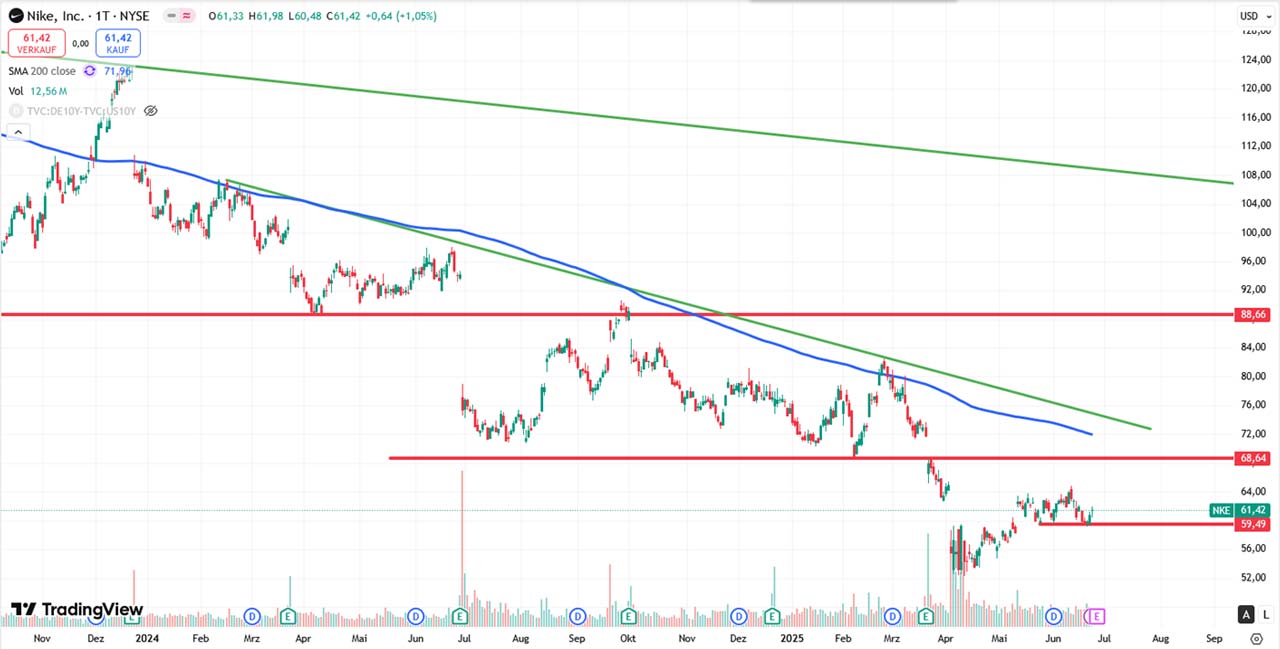Click the earnings E marker above Apr 2024
The width and height of the screenshot is (1280, 649).
pos(288,615)
